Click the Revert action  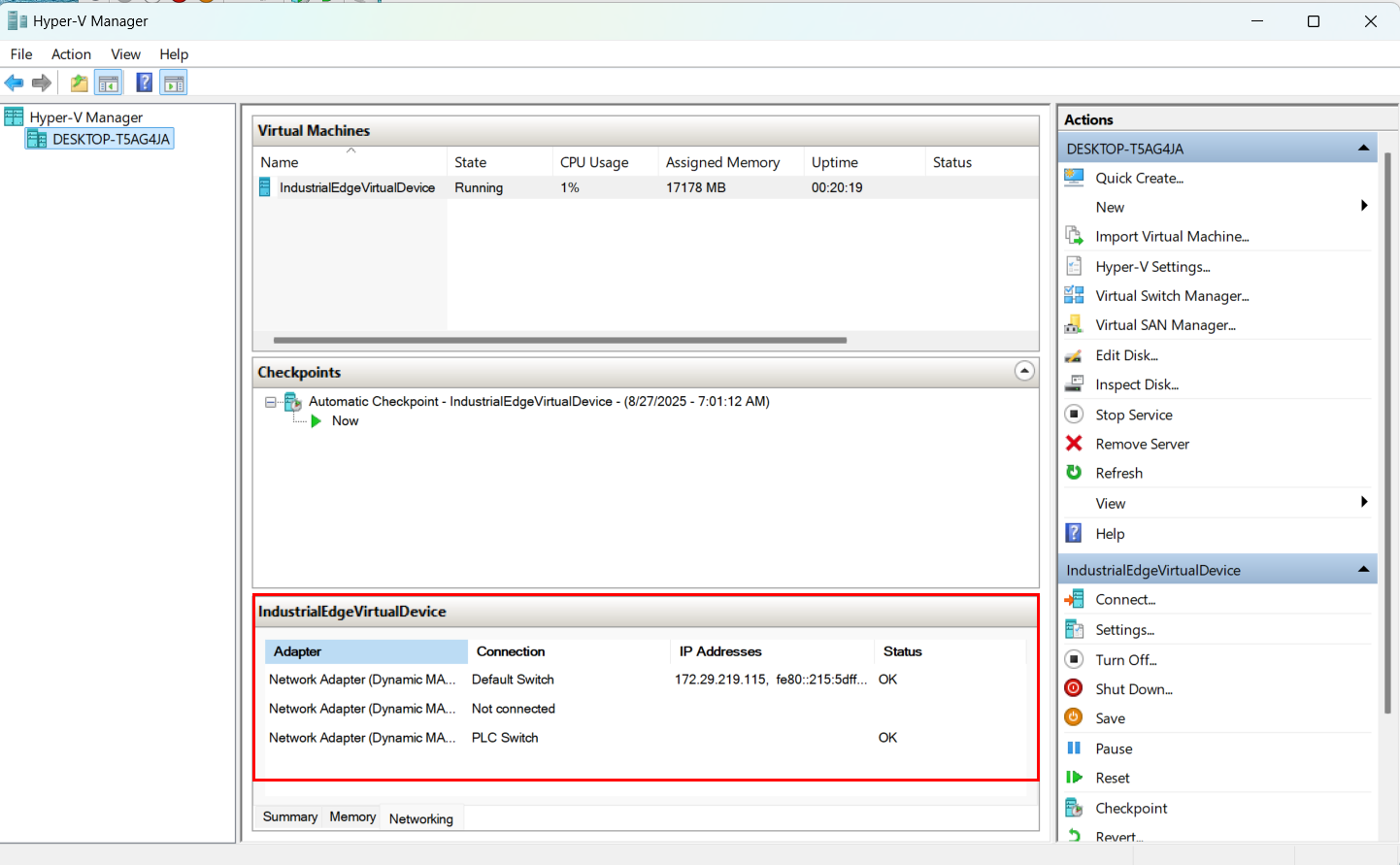[1117, 836]
